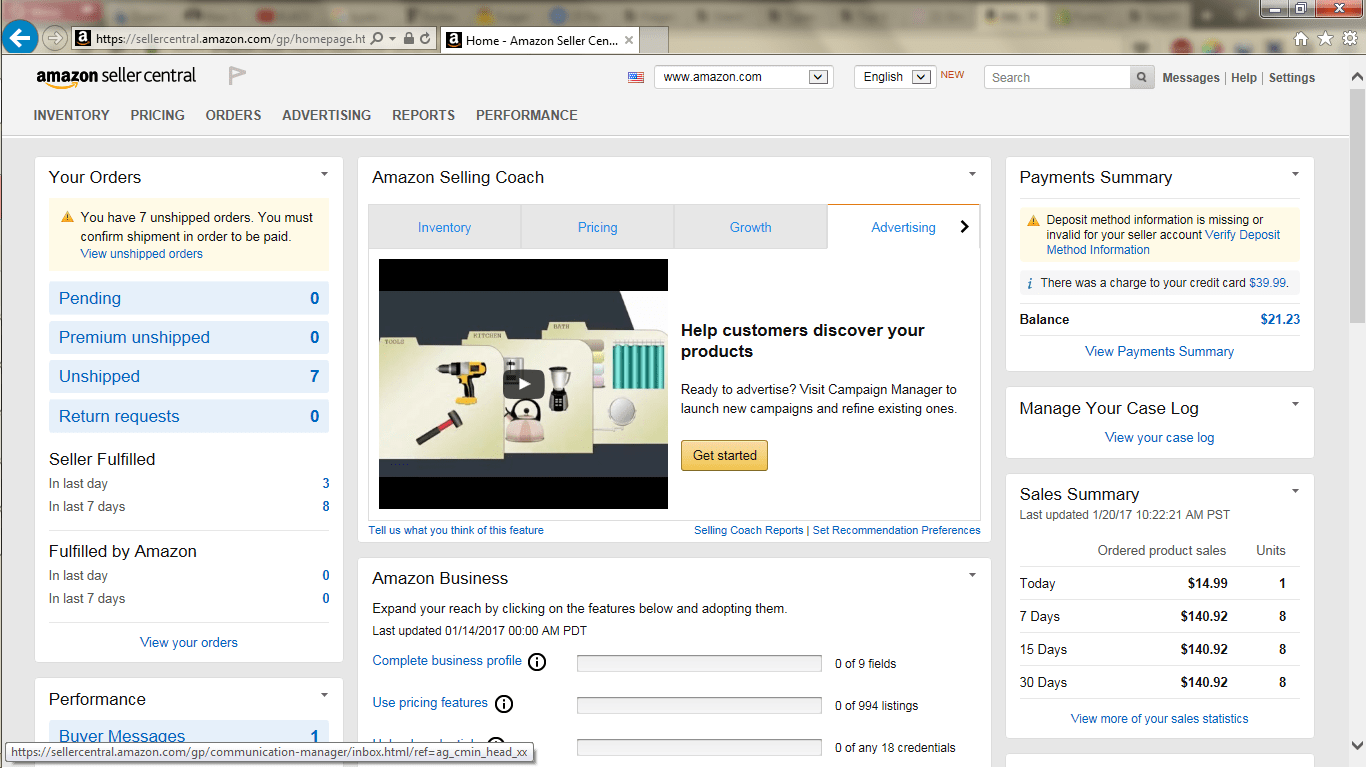The height and width of the screenshot is (768, 1366).
Task: Switch to the Pricing coach tab
Action: [598, 227]
